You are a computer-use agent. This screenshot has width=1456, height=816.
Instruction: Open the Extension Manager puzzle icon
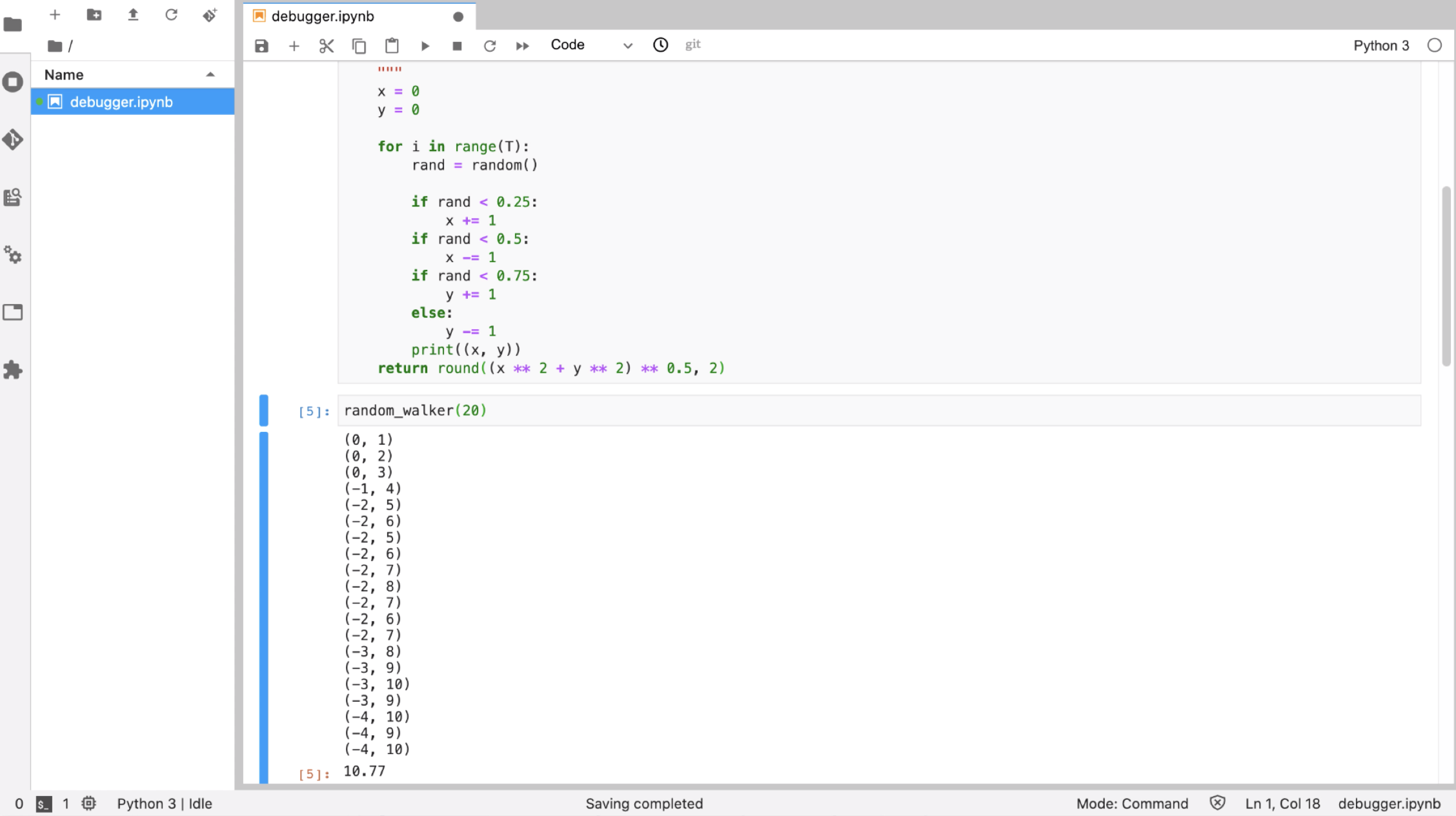point(13,370)
